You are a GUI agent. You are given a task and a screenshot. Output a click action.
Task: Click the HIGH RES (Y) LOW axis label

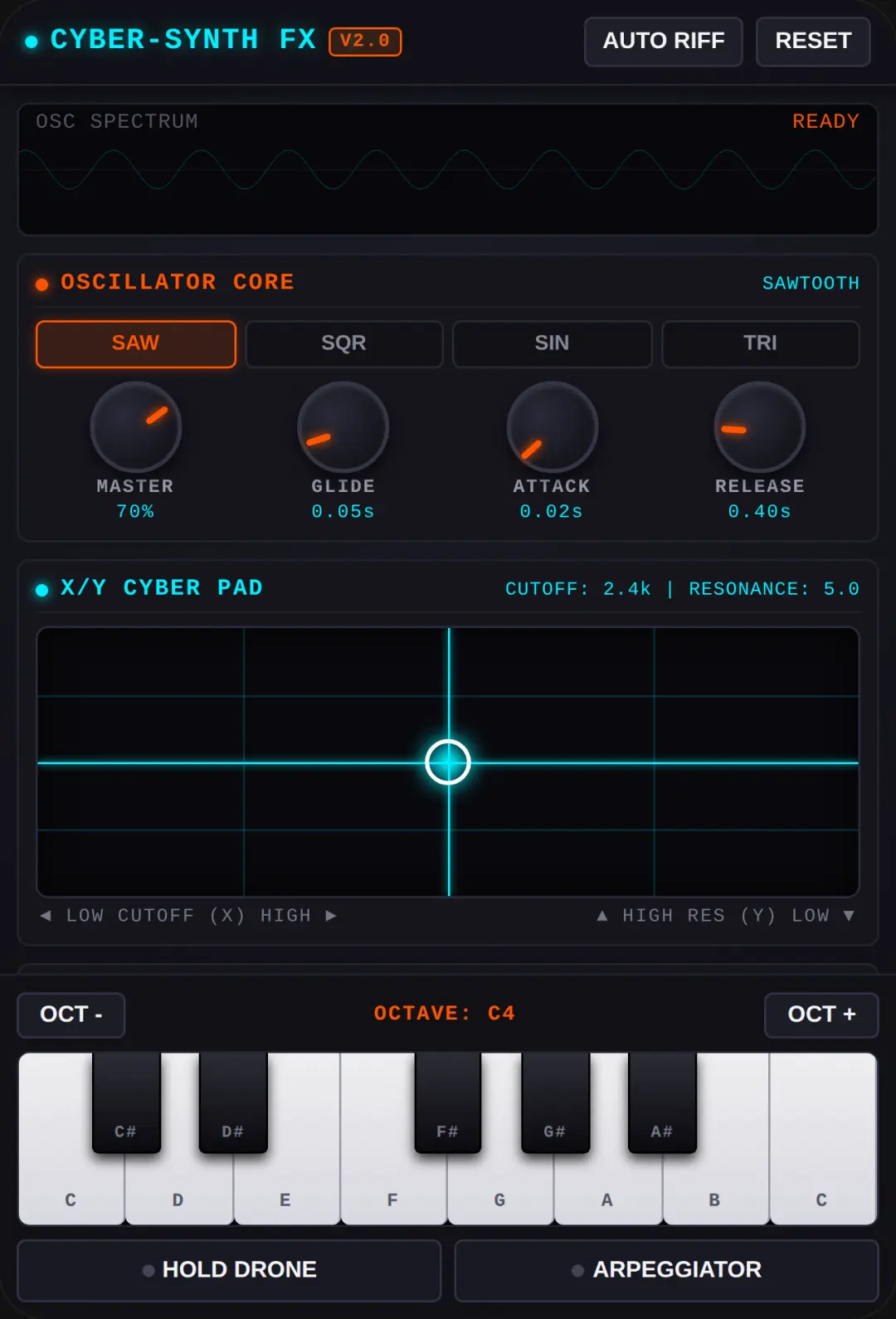726,916
